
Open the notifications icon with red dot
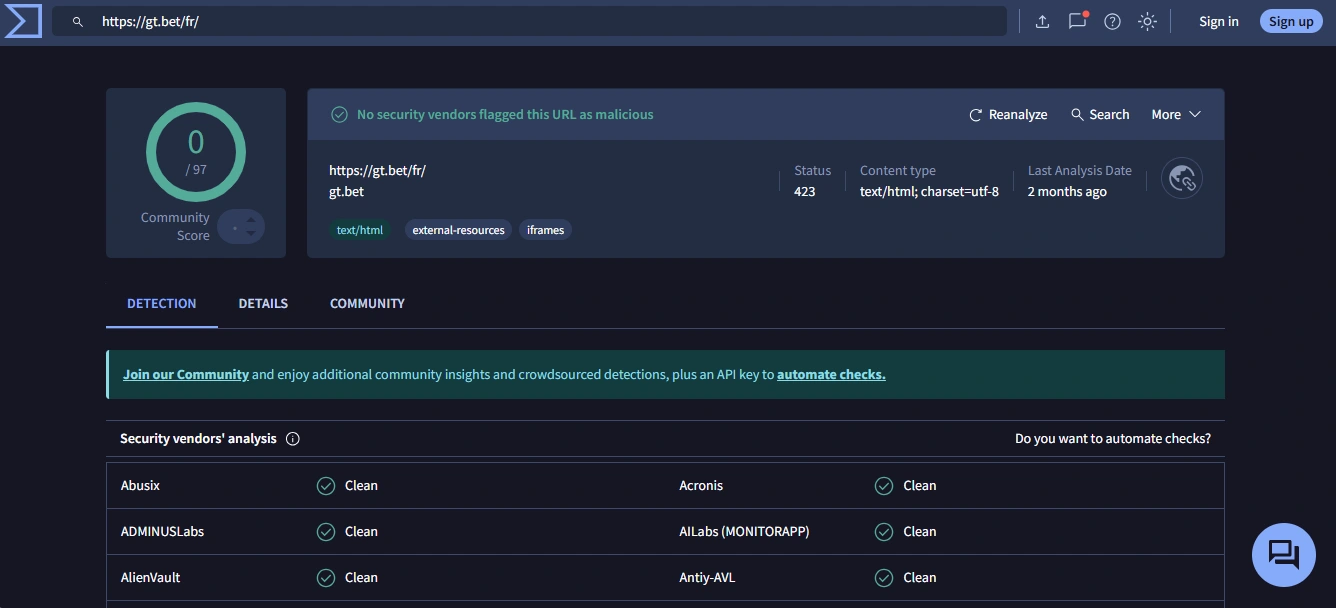point(1077,21)
